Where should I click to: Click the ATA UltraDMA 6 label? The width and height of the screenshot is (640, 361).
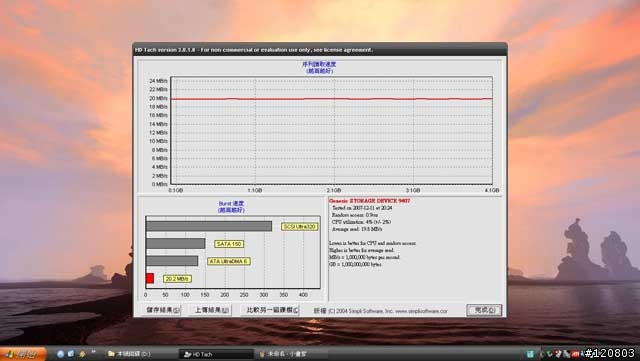pyautogui.click(x=229, y=261)
